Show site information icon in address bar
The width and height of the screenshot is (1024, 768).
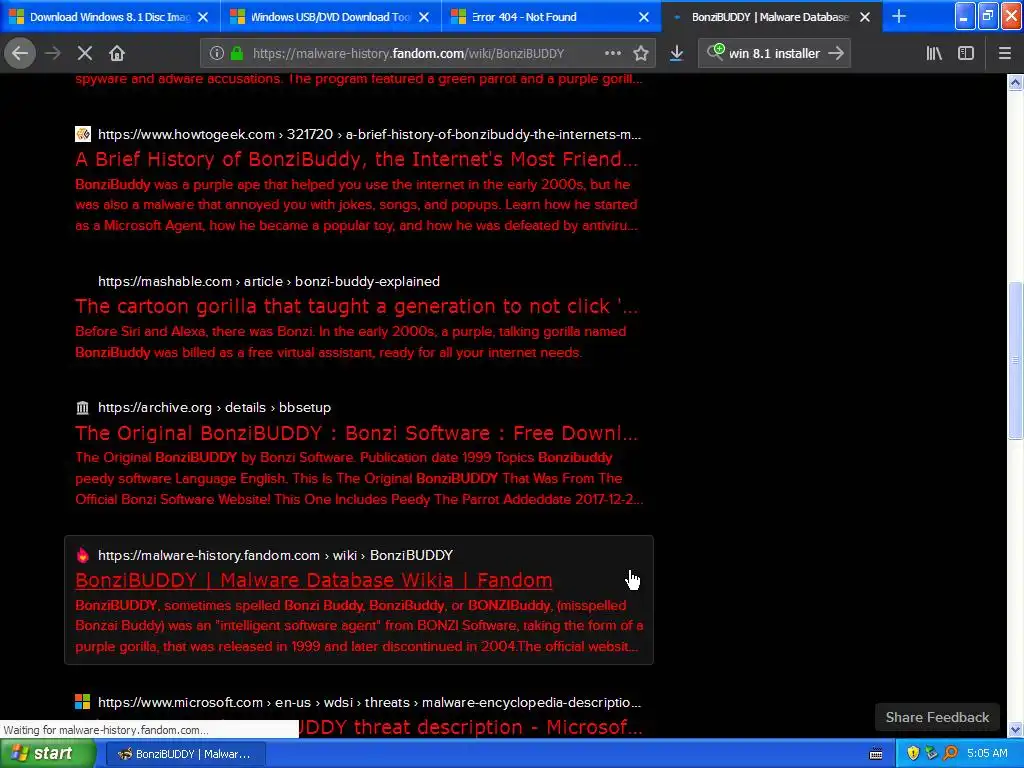point(217,54)
